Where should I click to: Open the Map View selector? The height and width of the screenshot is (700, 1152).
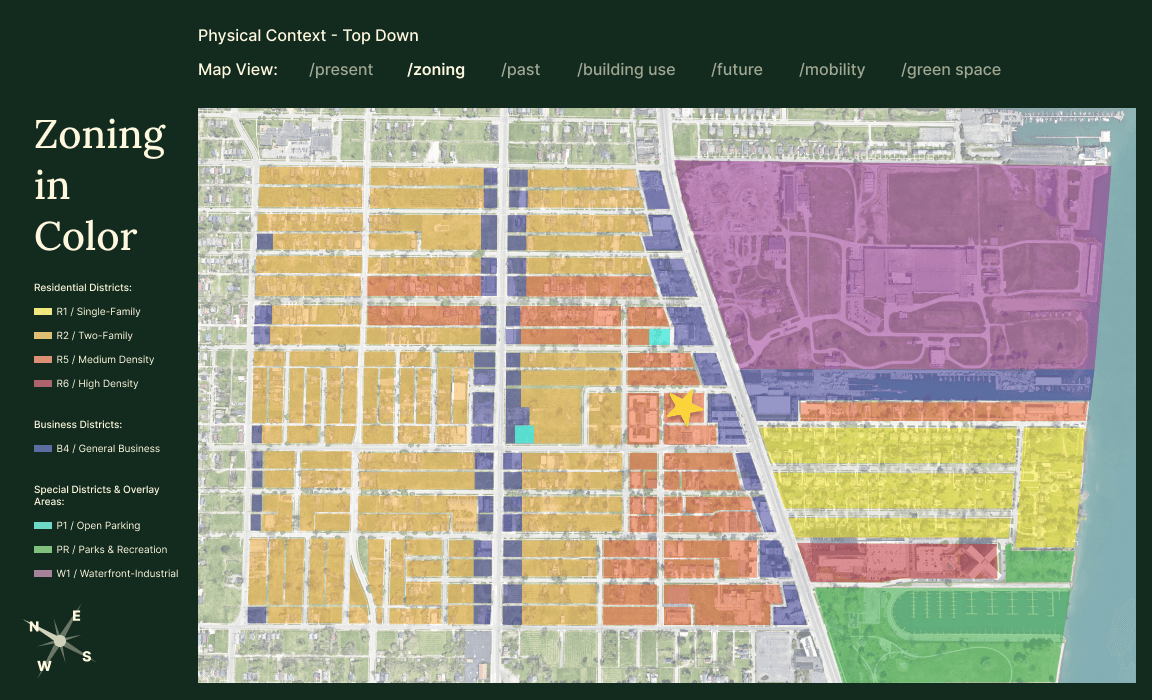coord(238,69)
